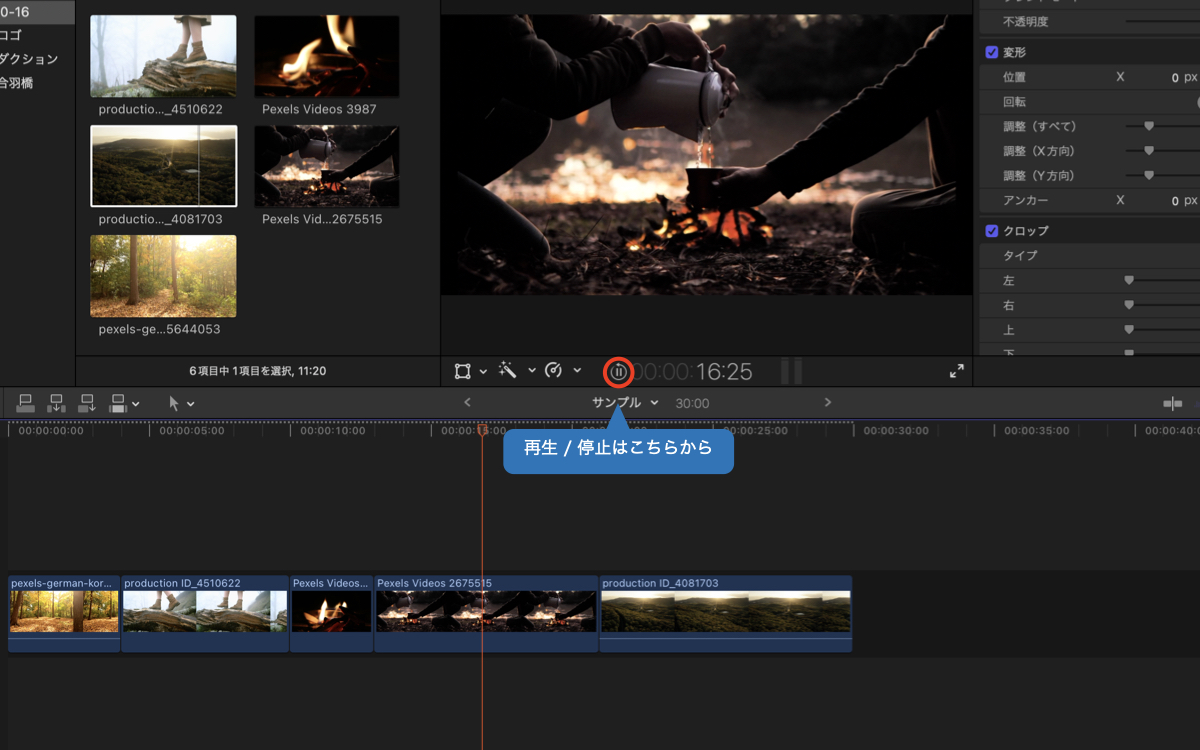
Task: Click the 合羽橋 sidebar item
Action: point(17,83)
